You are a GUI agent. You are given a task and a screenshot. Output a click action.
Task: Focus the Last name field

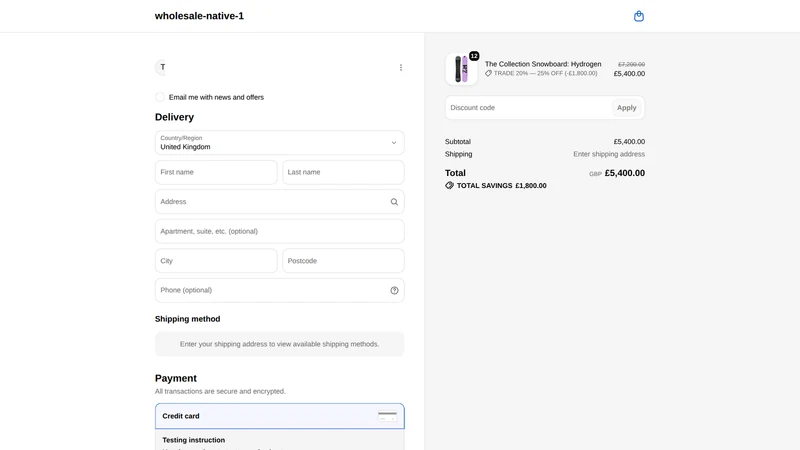click(x=343, y=172)
